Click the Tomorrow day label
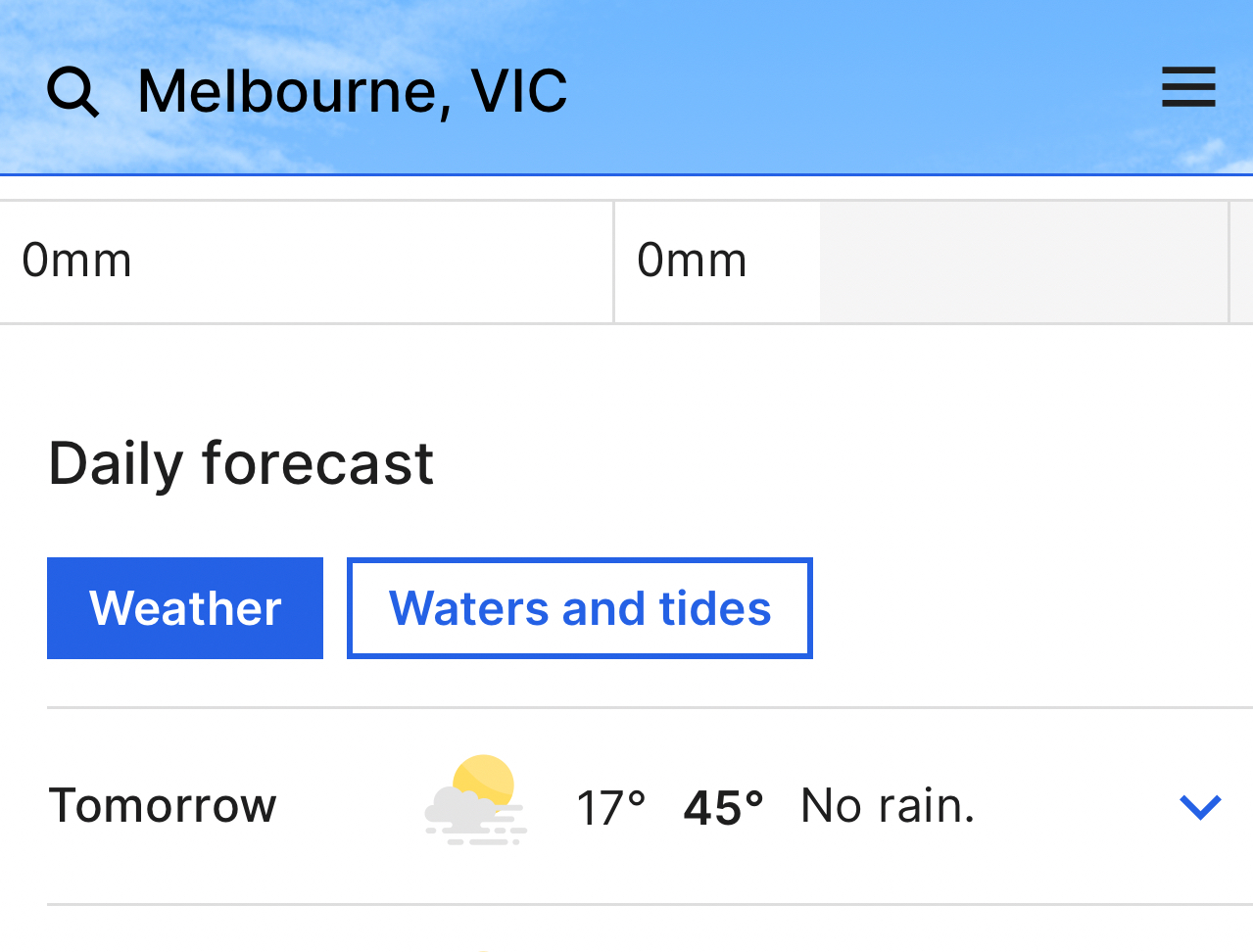The height and width of the screenshot is (952, 1253). pos(163,806)
